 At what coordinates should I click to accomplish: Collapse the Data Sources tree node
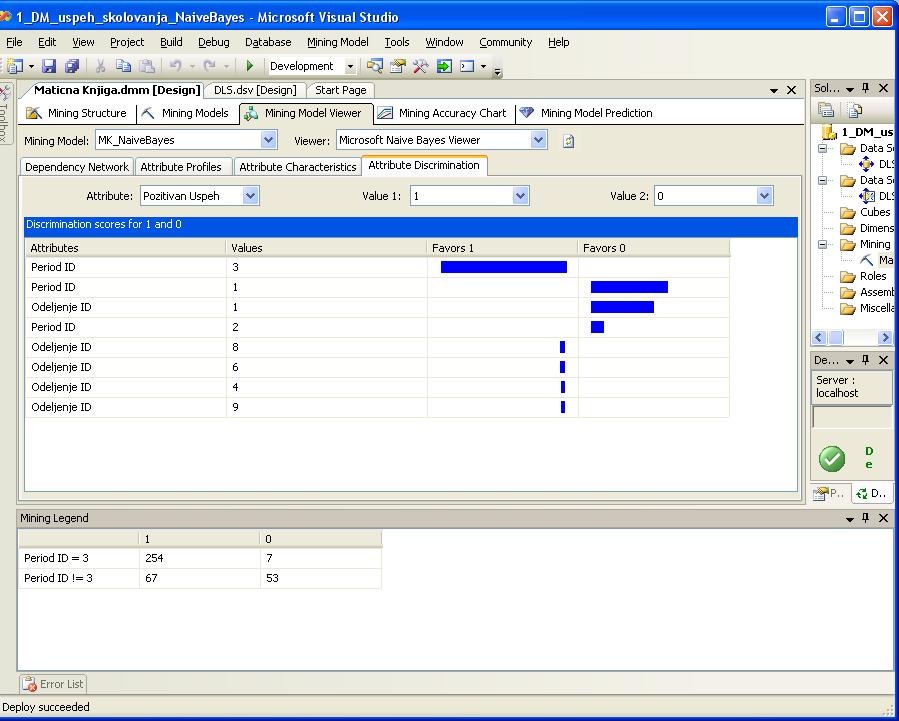pos(823,148)
